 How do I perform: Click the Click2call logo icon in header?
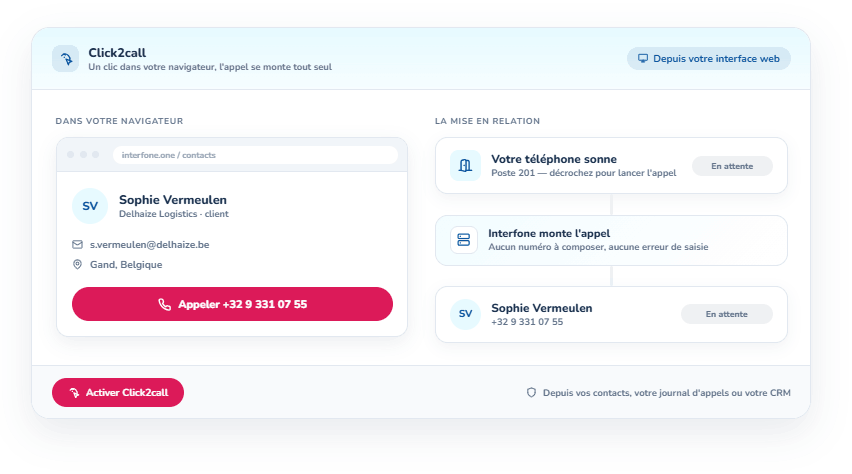coord(66,59)
